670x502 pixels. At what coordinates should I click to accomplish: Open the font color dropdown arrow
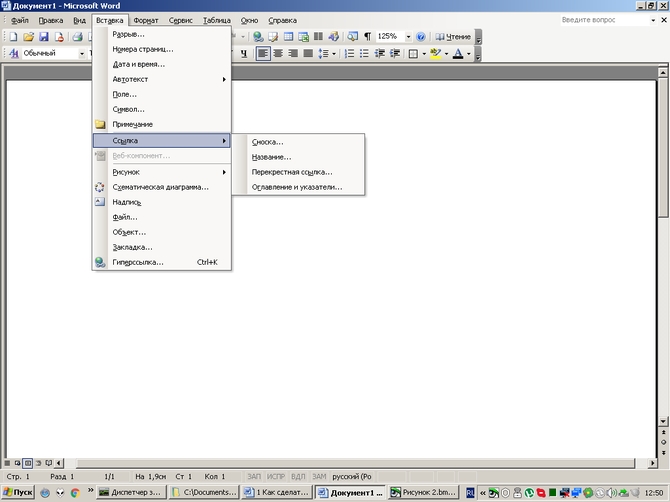point(468,53)
